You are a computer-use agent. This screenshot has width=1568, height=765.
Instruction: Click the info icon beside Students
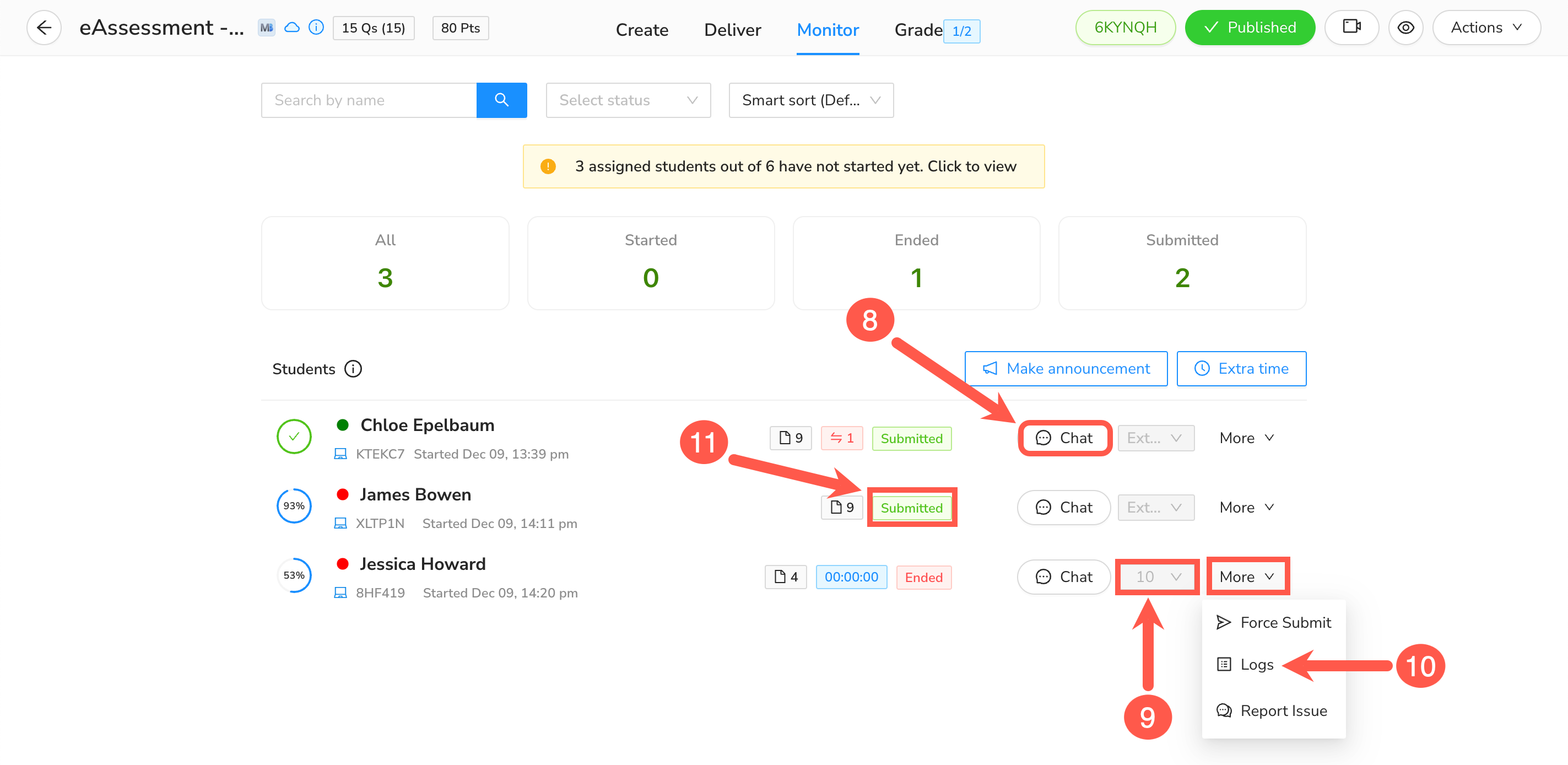tap(353, 369)
